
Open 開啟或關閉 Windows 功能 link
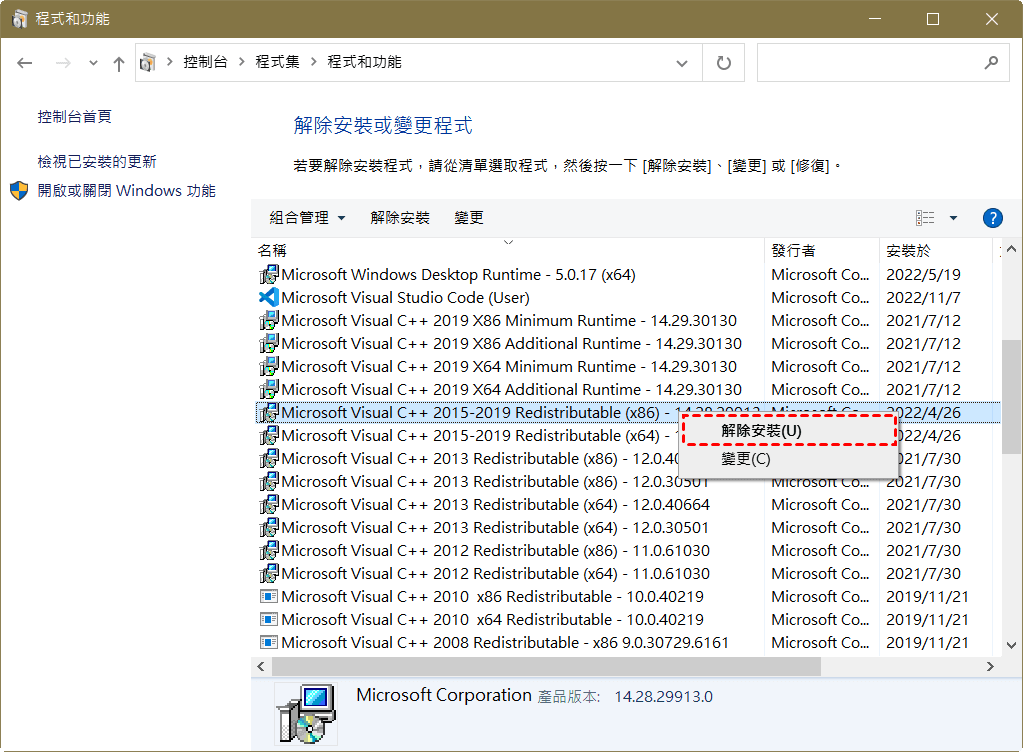(x=127, y=190)
